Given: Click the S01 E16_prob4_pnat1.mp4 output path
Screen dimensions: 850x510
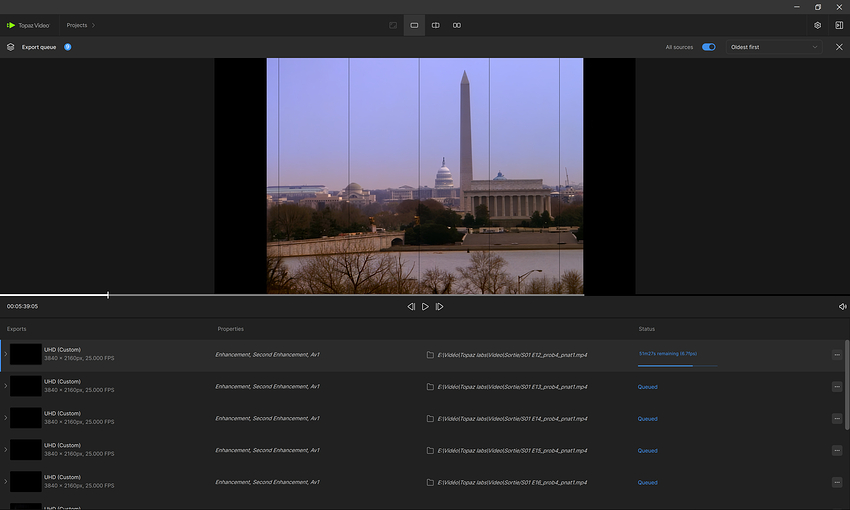Looking at the screenshot, I should [512, 482].
